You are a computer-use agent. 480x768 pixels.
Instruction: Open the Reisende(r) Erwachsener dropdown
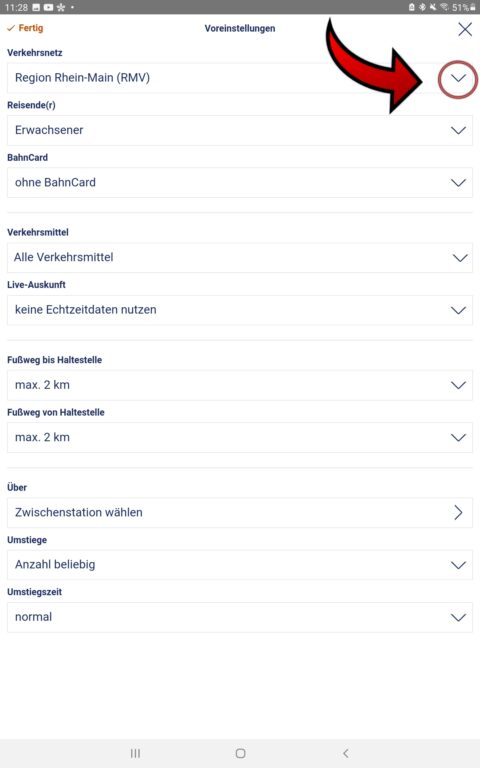pos(240,130)
